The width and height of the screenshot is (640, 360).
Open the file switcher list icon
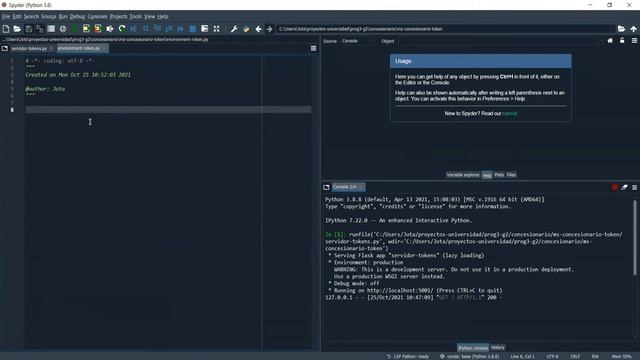click(51, 29)
